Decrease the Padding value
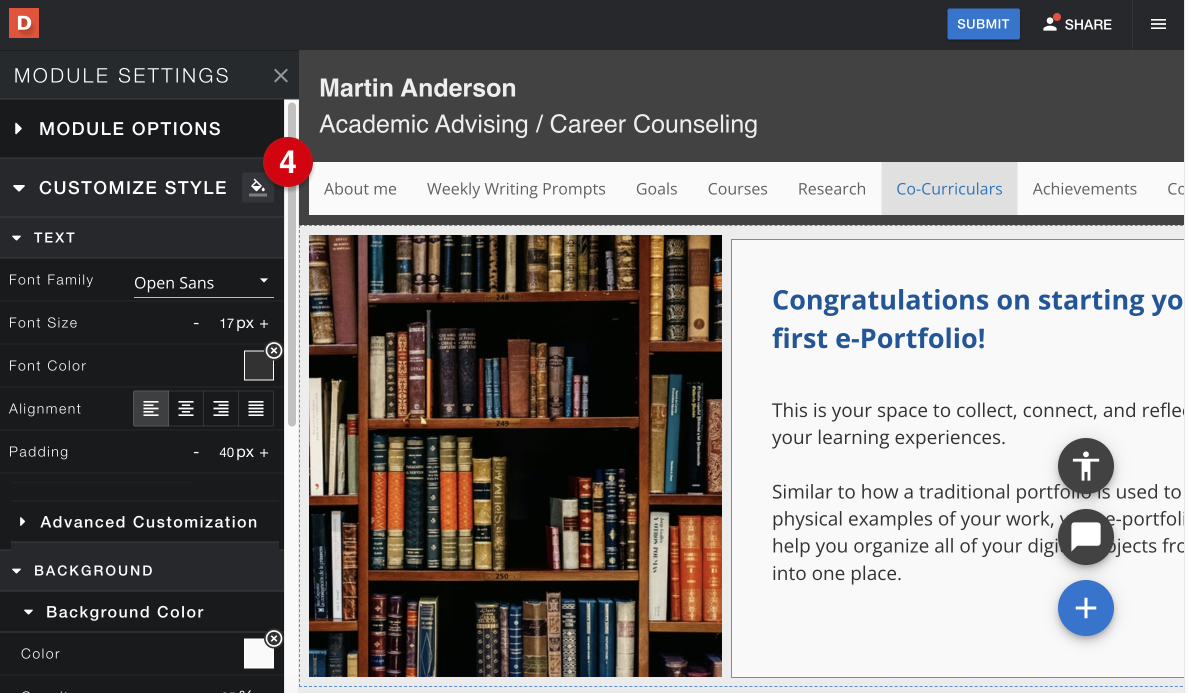 196,452
